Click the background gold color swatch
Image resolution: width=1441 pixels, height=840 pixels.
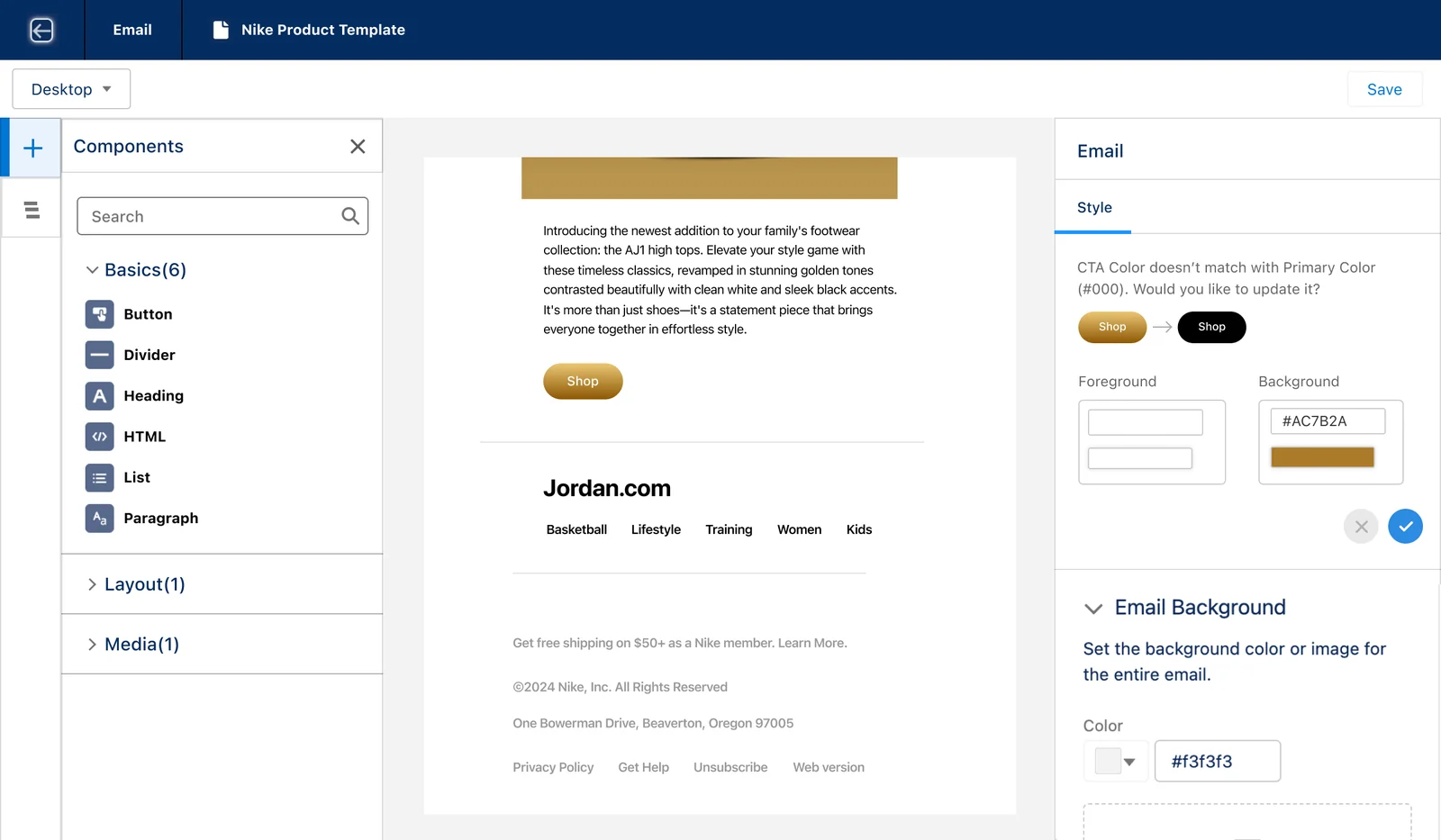pyautogui.click(x=1322, y=457)
